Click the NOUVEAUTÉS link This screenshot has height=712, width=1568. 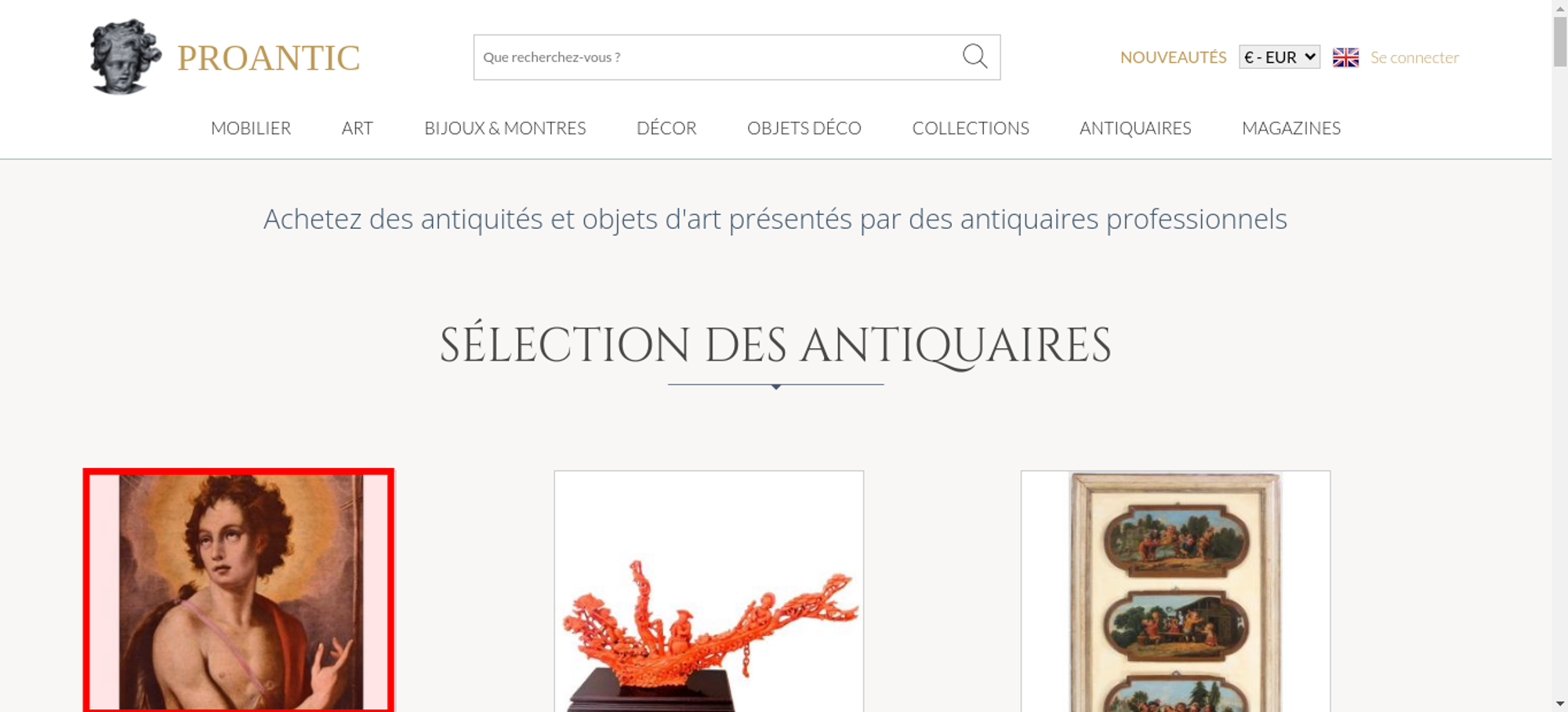point(1173,57)
